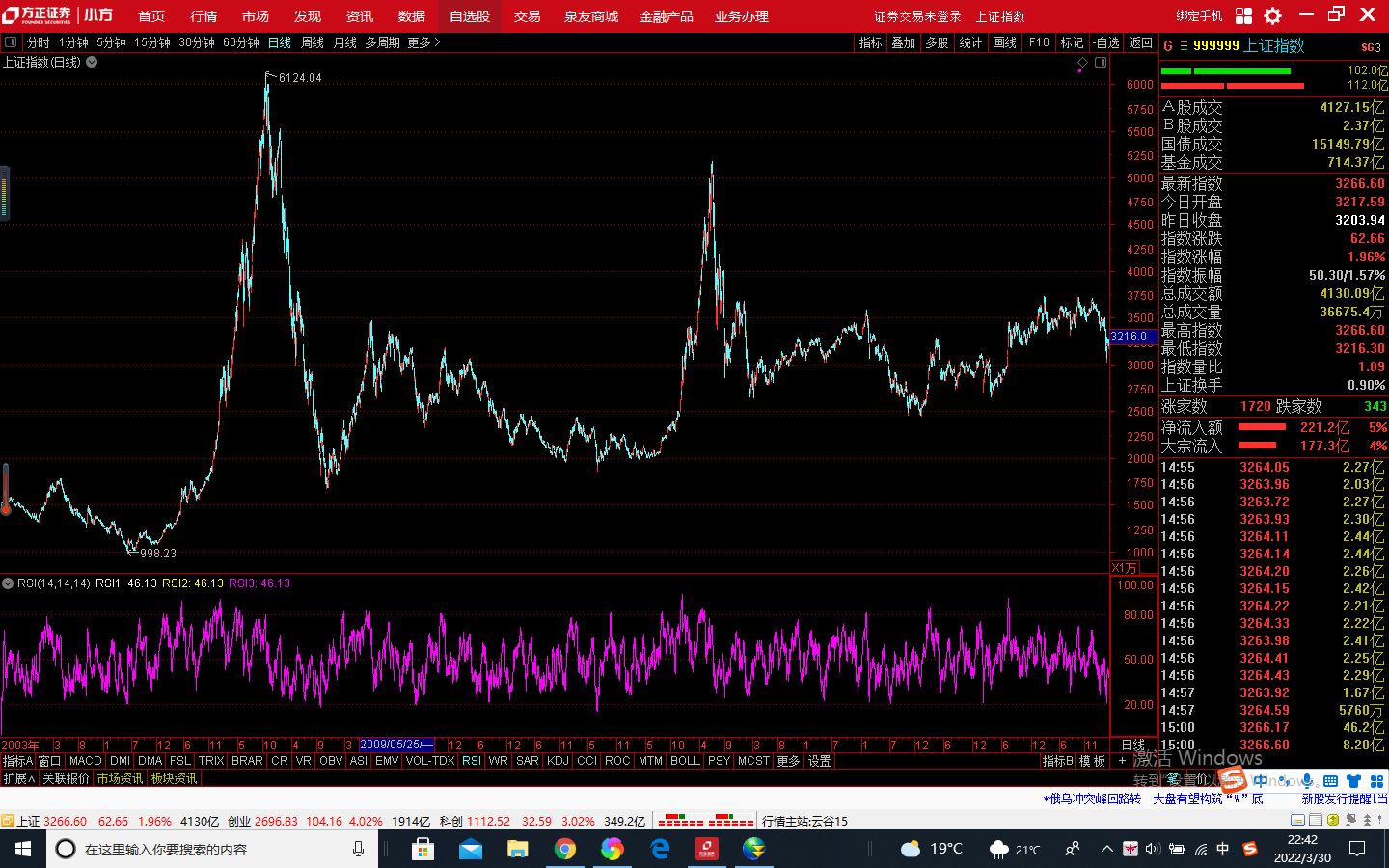1389x868 pixels.
Task: Click the volume tray icon
Action: coord(1152,849)
